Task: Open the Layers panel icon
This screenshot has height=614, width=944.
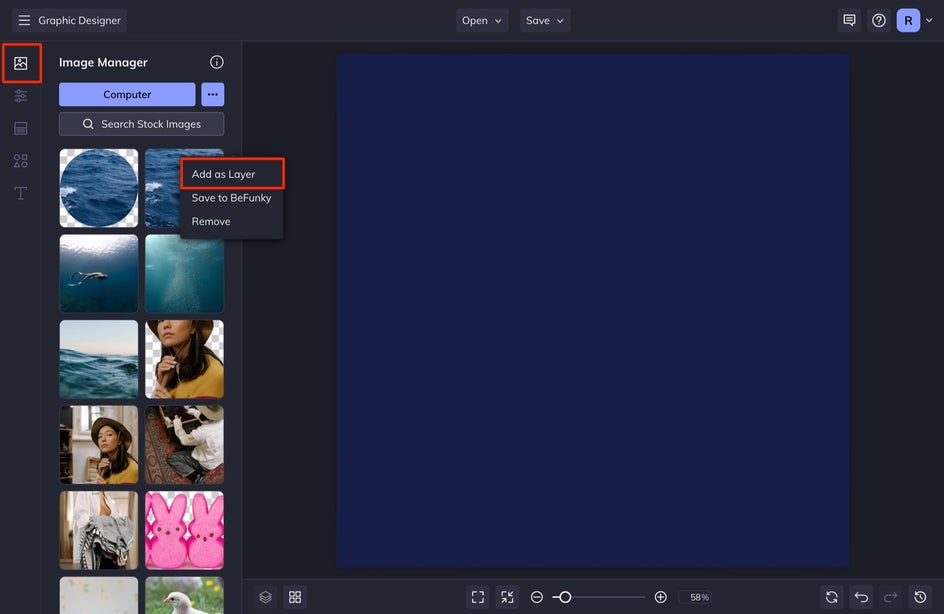Action: tap(266, 597)
